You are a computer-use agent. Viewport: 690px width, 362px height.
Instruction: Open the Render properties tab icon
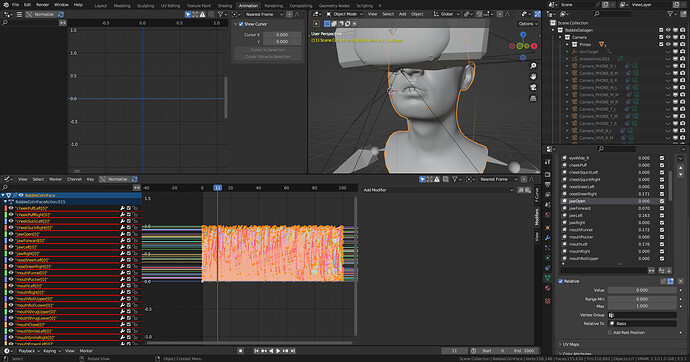click(x=547, y=174)
